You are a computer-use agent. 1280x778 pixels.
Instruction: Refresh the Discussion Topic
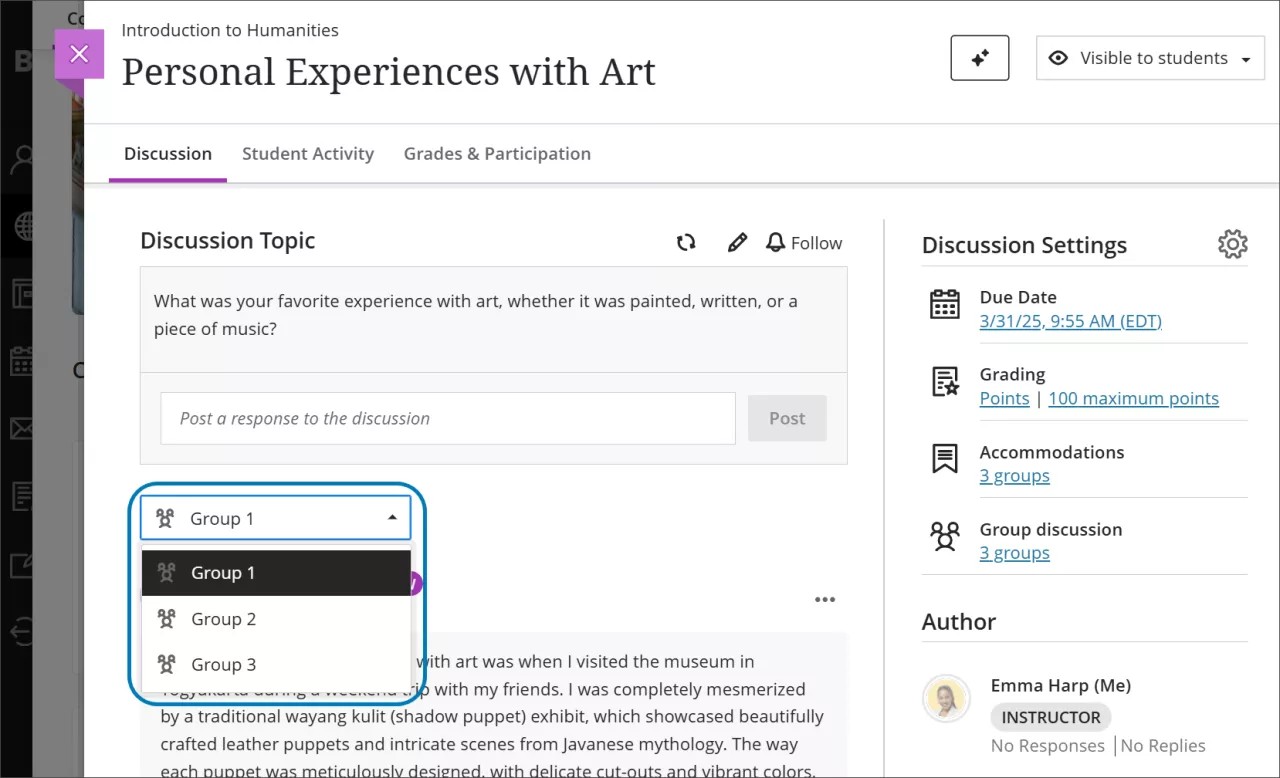point(686,242)
